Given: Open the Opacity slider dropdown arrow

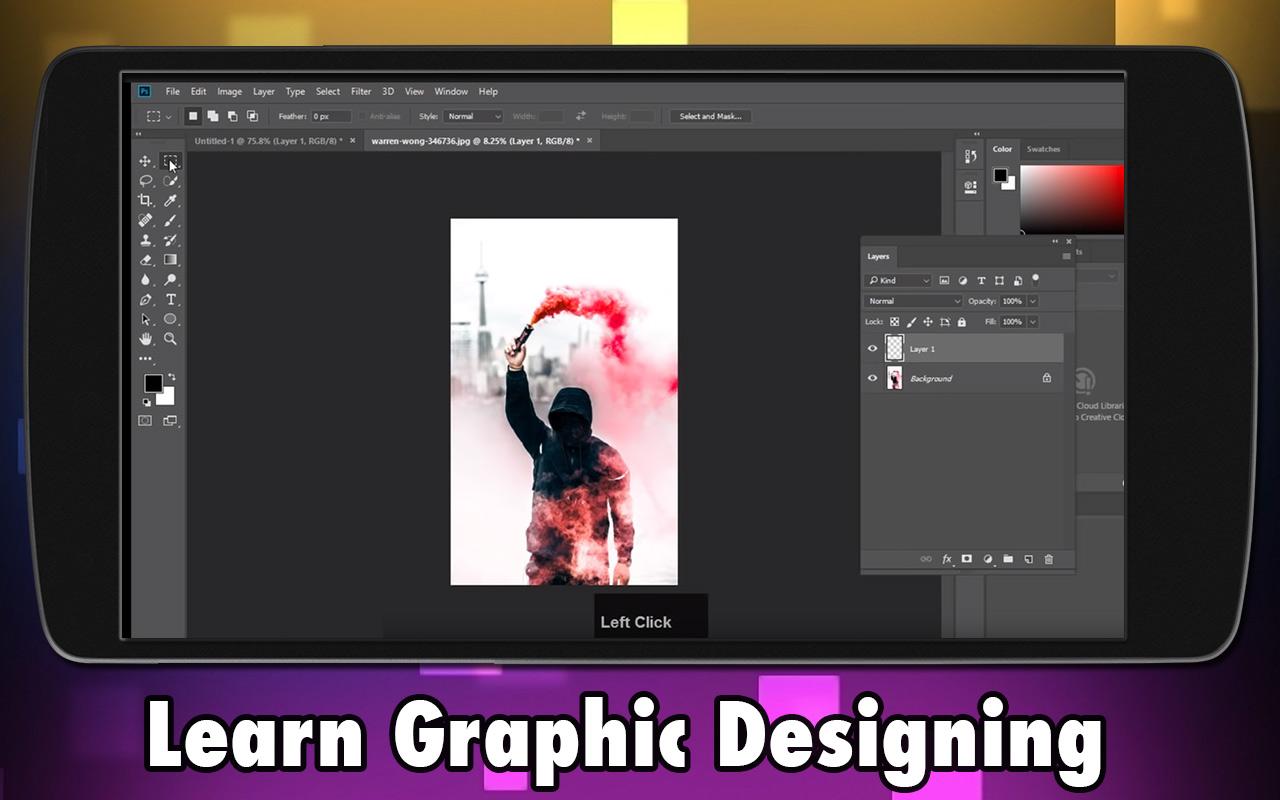Looking at the screenshot, I should click(x=1033, y=301).
